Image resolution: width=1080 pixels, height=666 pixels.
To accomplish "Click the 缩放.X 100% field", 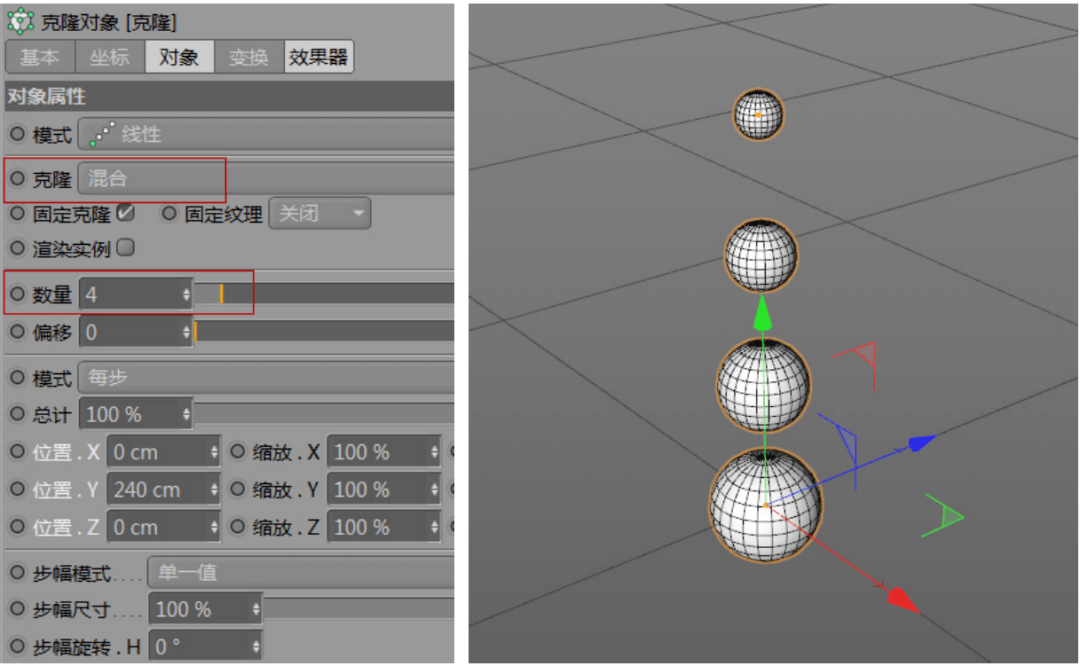I will (x=384, y=452).
